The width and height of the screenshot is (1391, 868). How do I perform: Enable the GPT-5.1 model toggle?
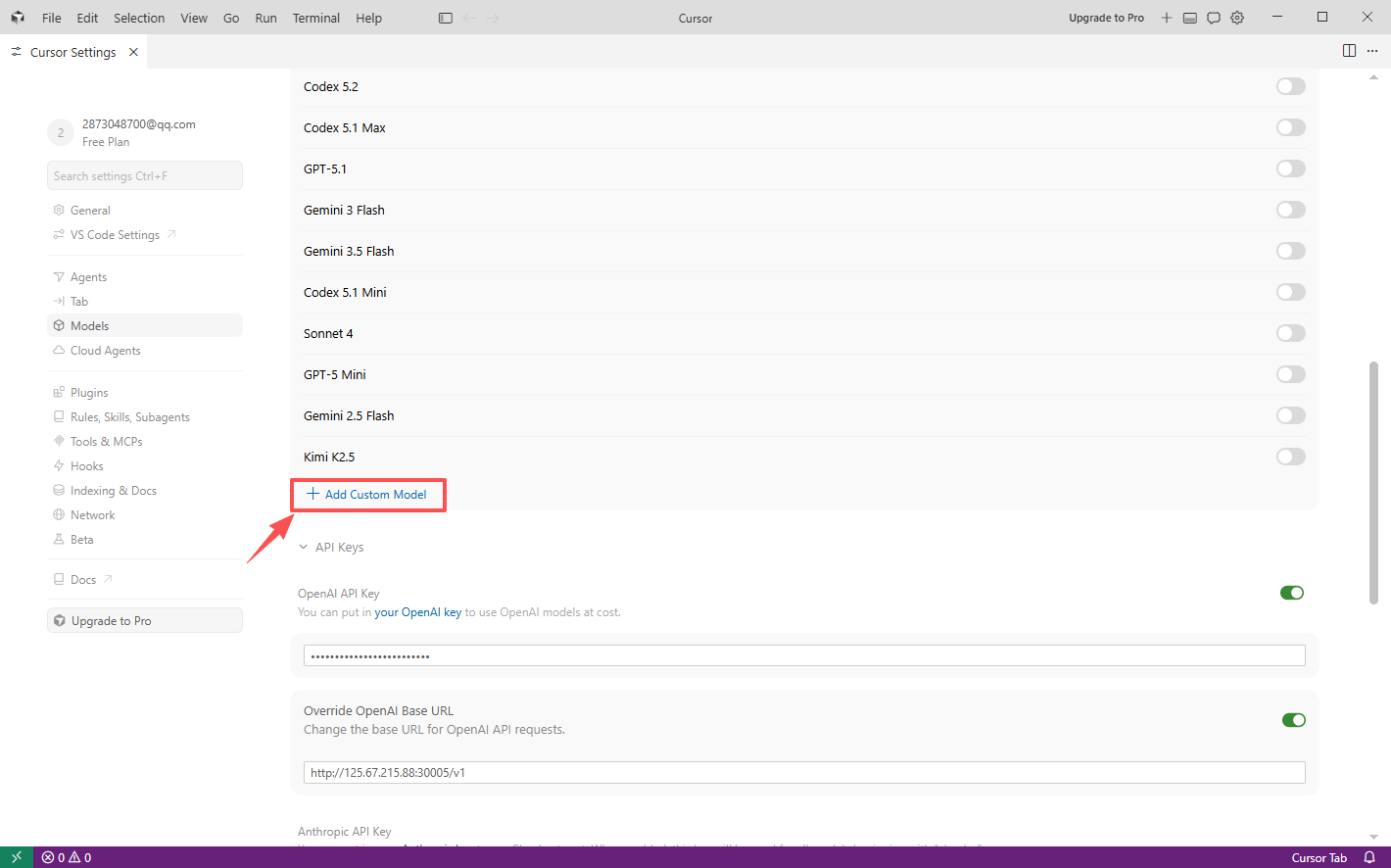[1291, 169]
